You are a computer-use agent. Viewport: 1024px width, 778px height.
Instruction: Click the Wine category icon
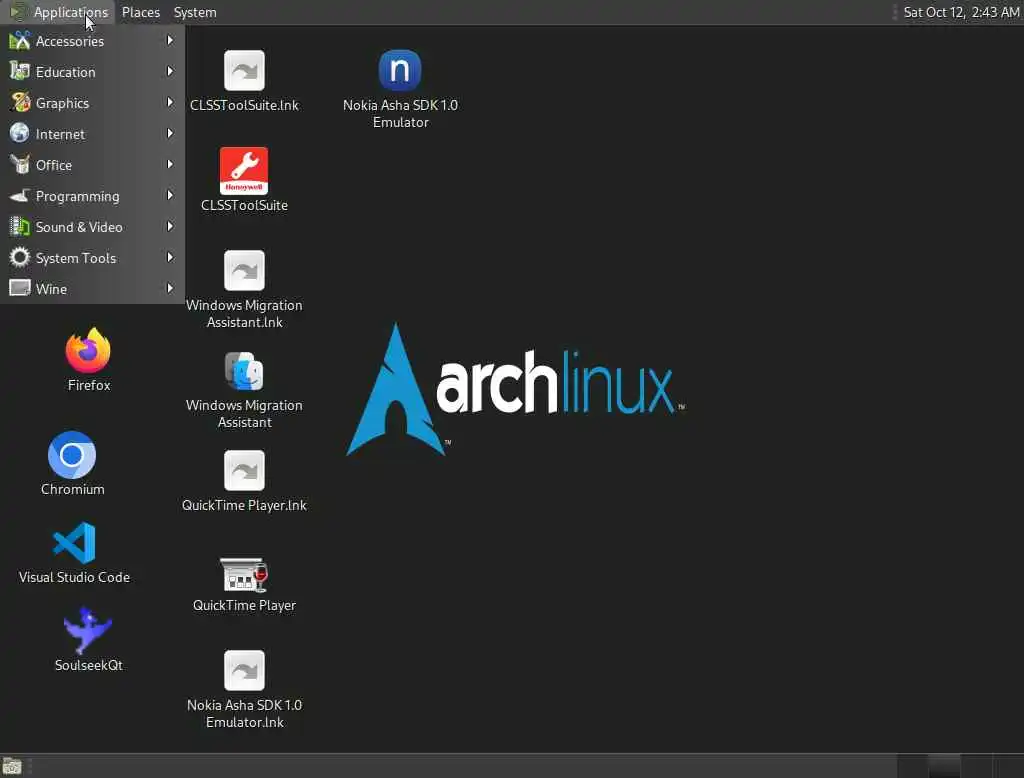pos(20,288)
